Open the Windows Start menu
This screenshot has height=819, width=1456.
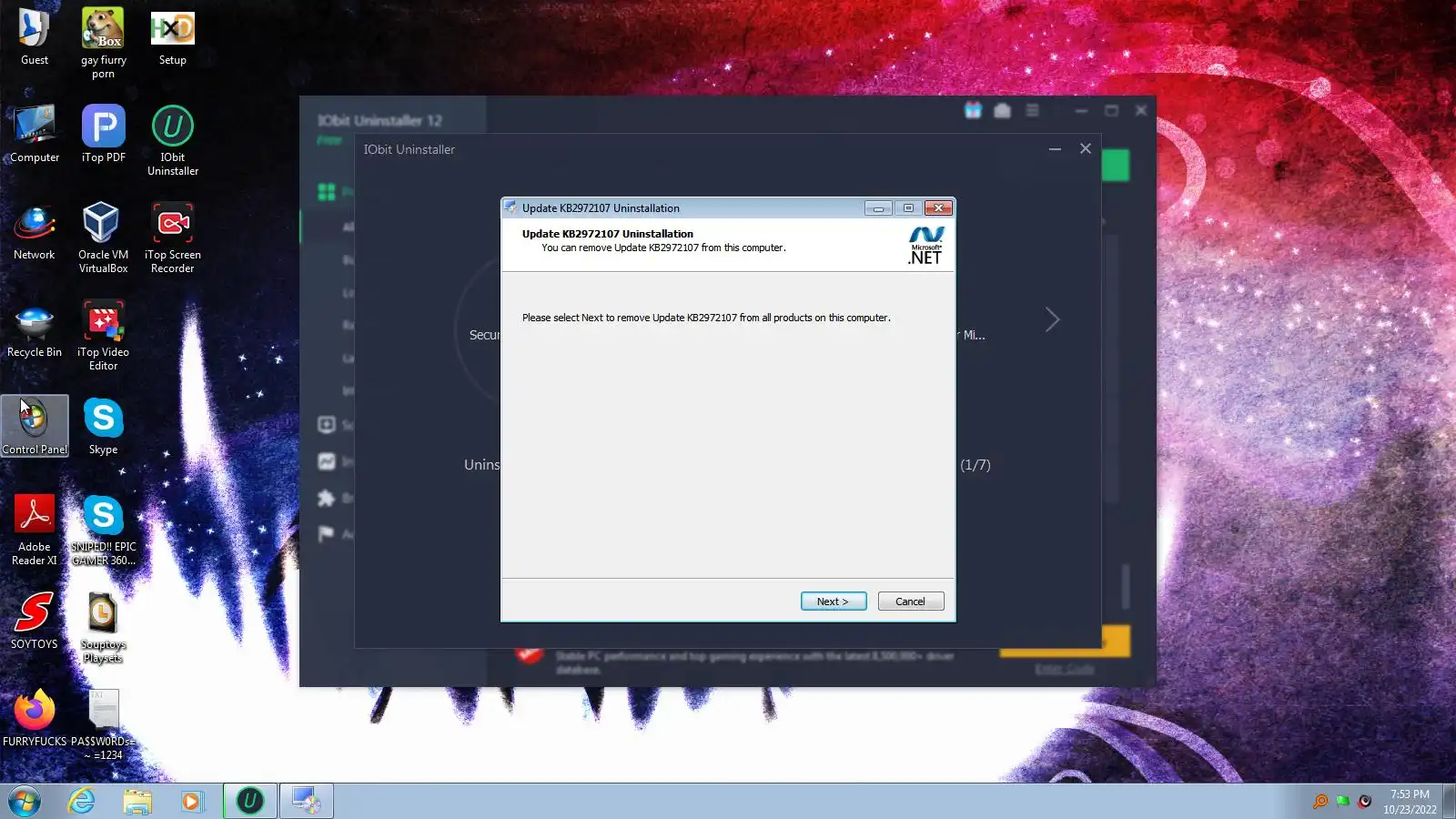pyautogui.click(x=25, y=802)
